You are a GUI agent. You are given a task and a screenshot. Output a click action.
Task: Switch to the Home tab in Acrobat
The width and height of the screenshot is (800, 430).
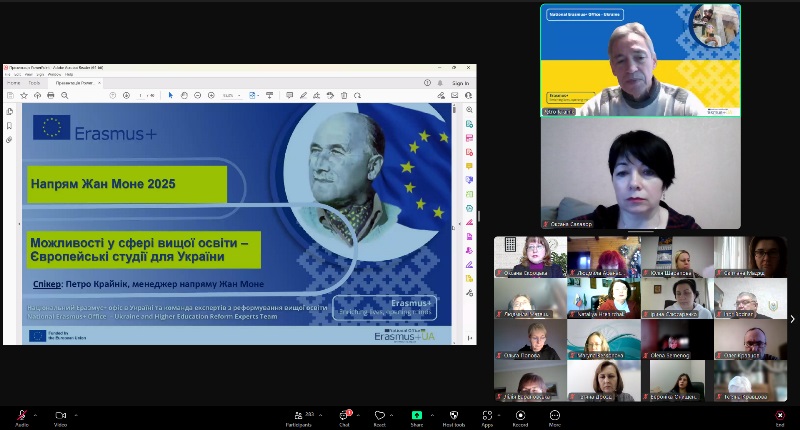tap(14, 83)
